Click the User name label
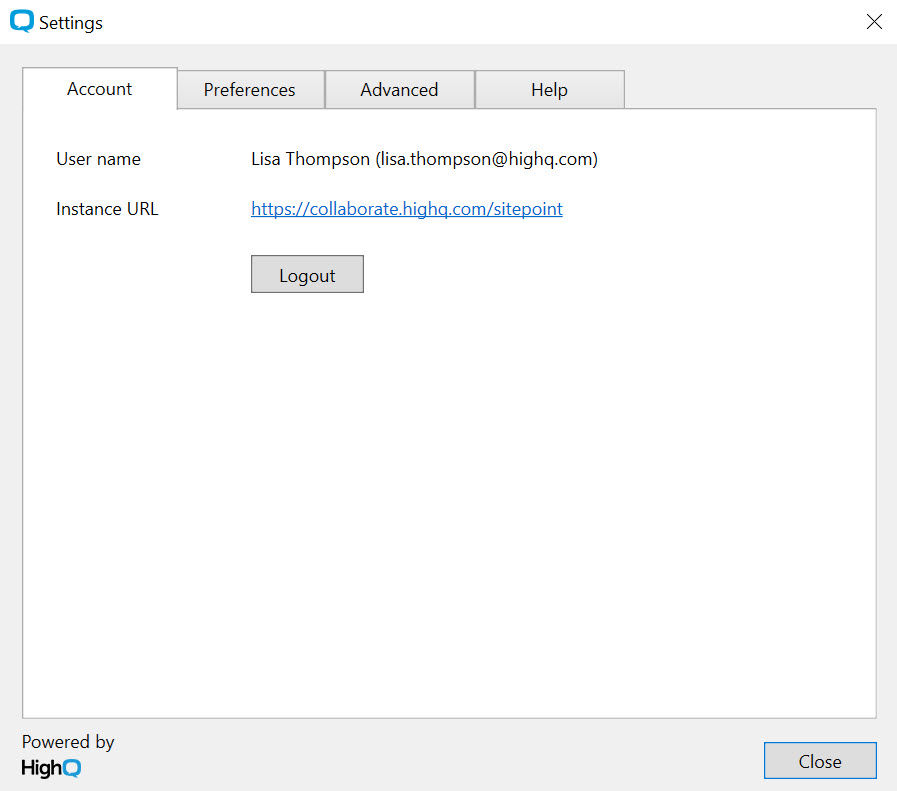897x791 pixels. point(98,159)
